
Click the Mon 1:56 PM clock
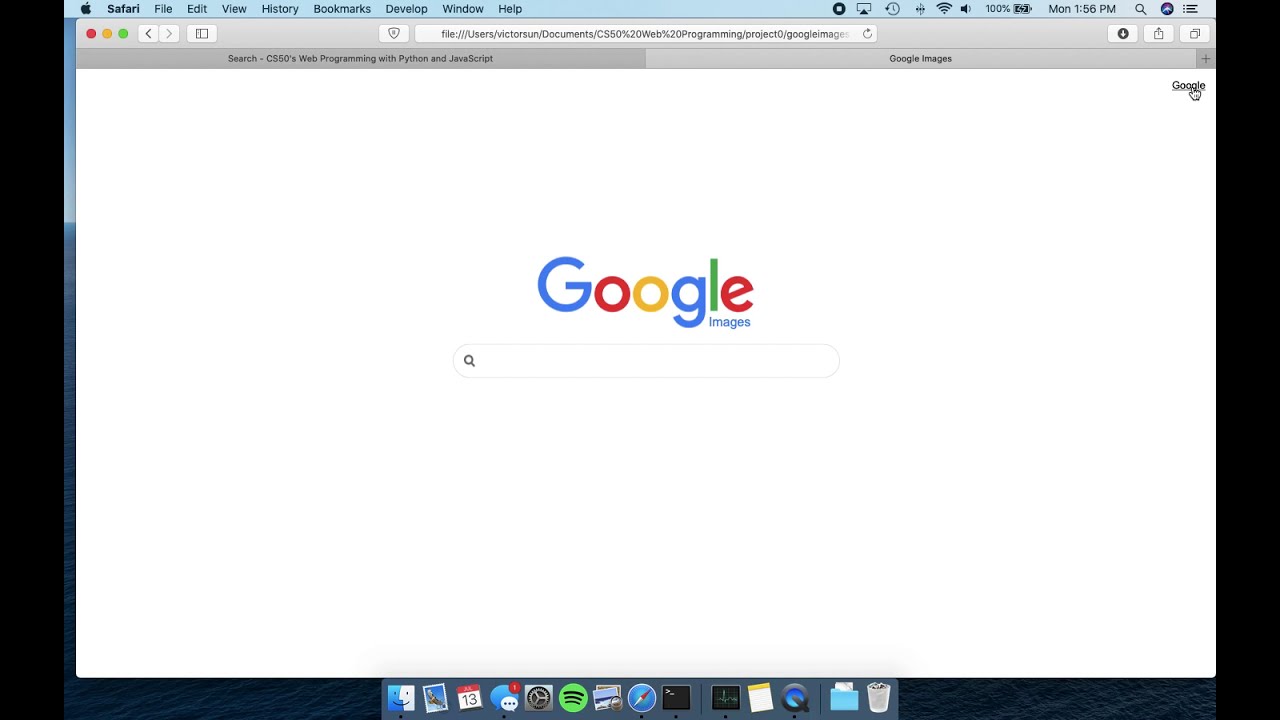click(1082, 9)
